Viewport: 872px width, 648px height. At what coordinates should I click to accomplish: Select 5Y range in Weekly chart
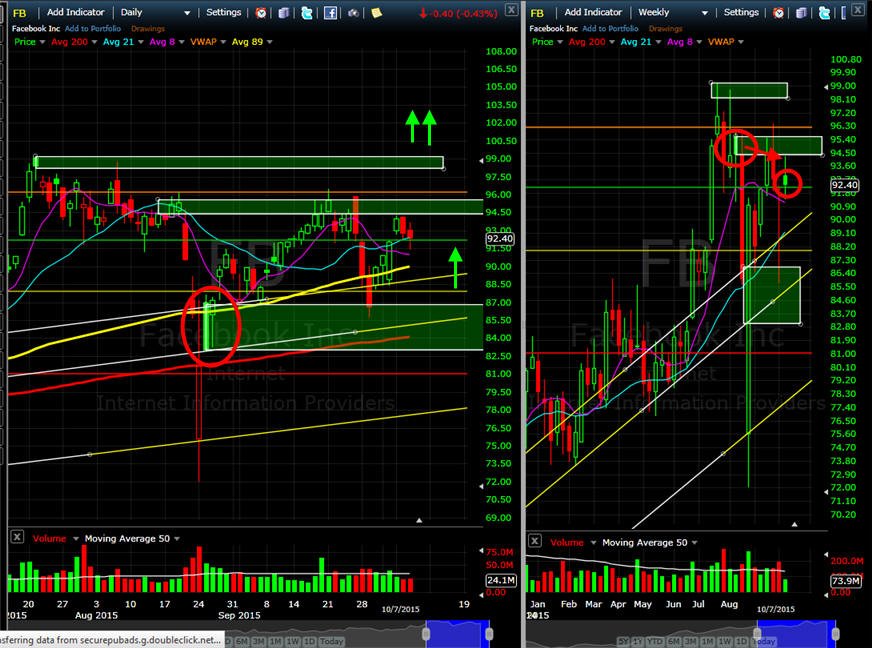pos(624,641)
